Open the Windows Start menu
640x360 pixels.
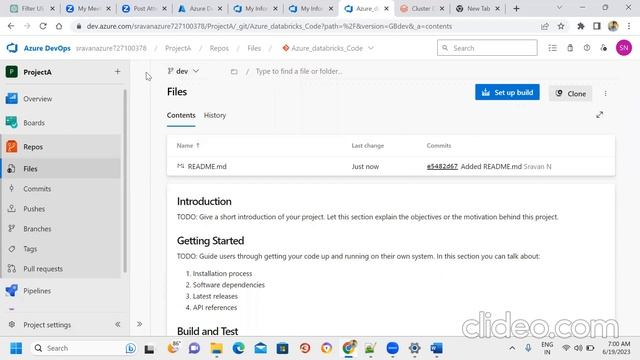(x=16, y=348)
